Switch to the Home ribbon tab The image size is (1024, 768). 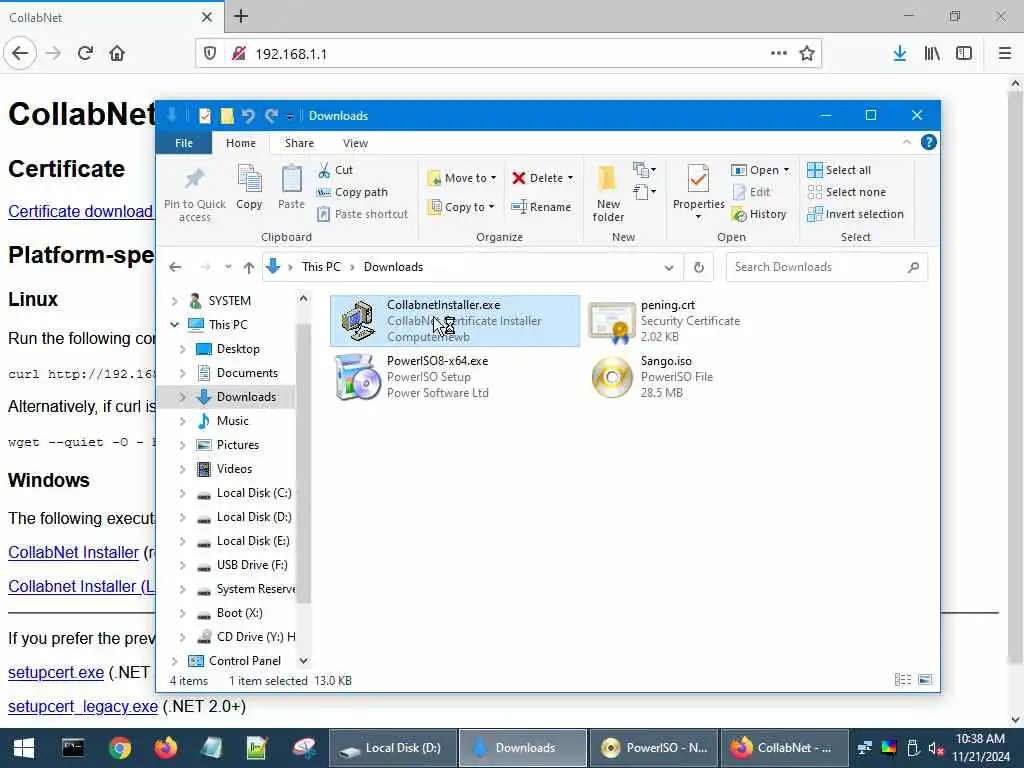coord(240,143)
